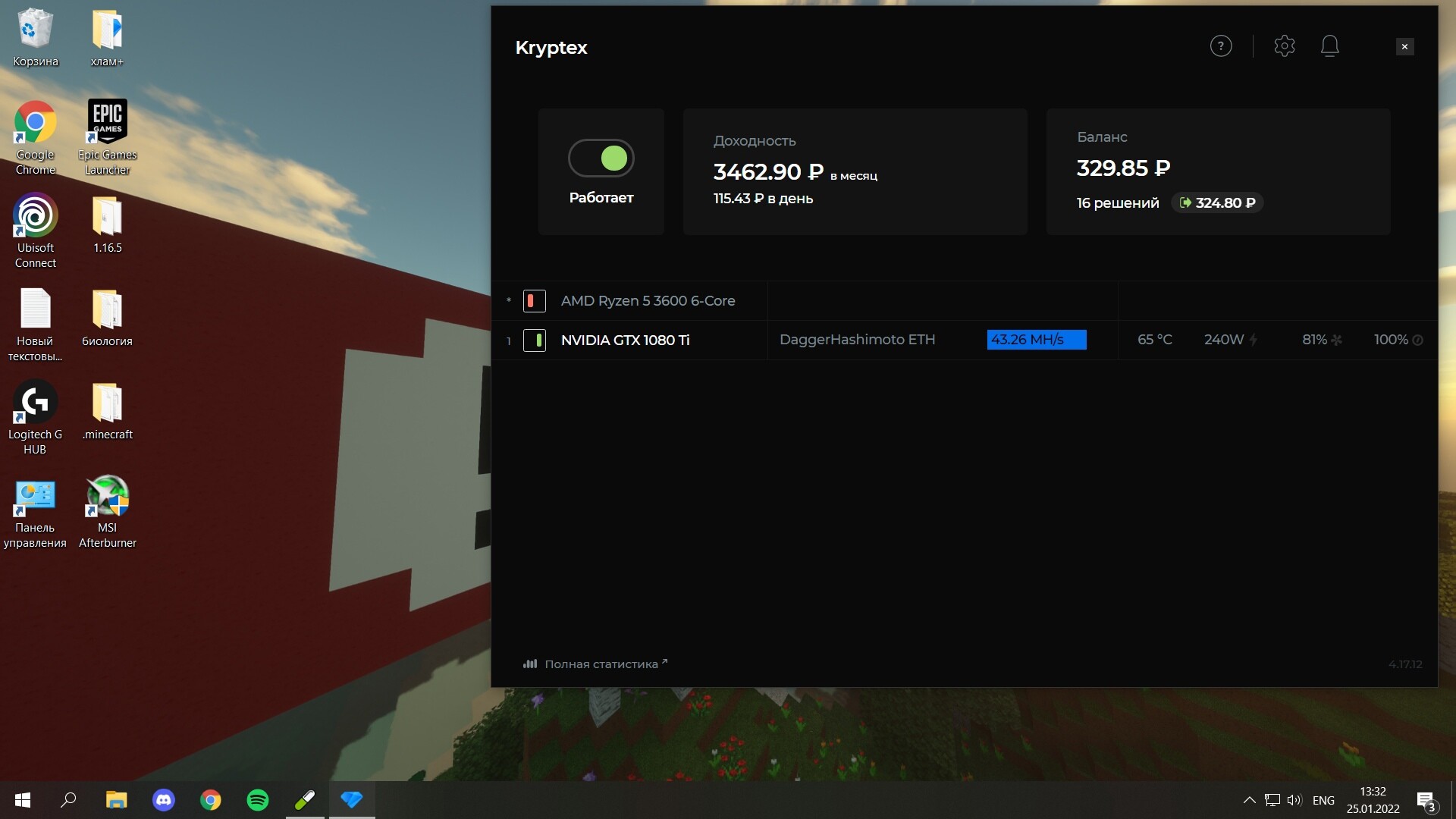Open Kryptex settings gear icon
The height and width of the screenshot is (819, 1456).
[x=1285, y=46]
